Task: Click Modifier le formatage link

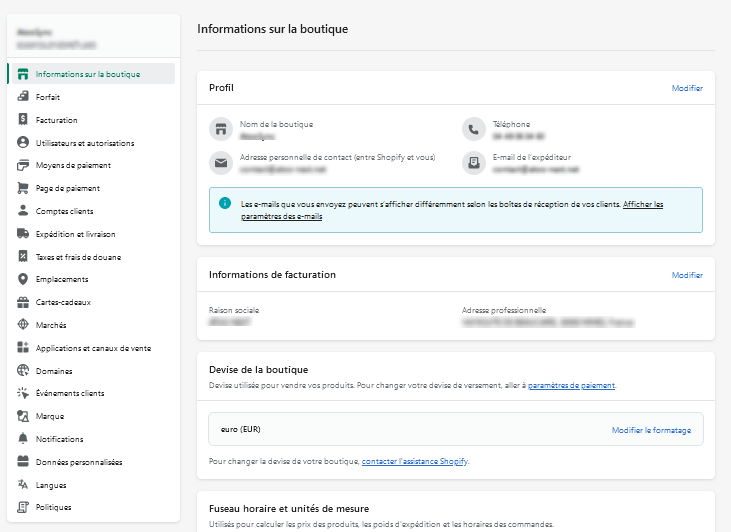Action: [651, 430]
